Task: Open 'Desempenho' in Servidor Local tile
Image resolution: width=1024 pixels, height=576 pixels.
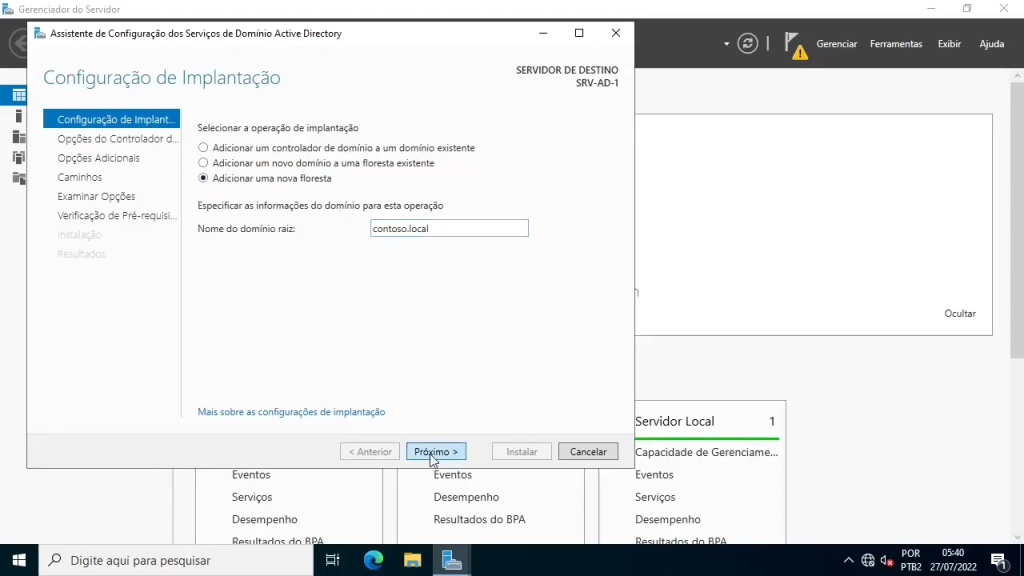Action: (x=667, y=519)
